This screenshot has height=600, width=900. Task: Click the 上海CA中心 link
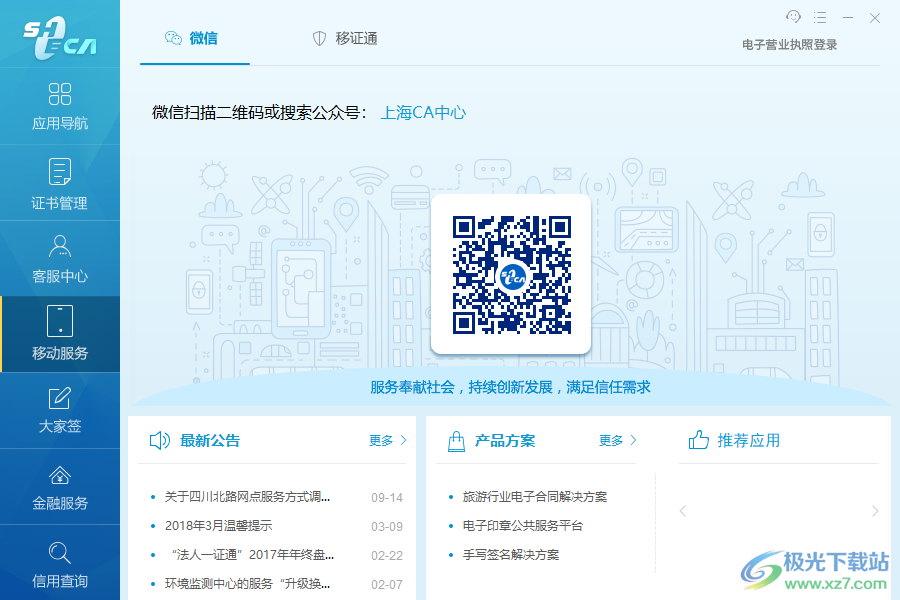[424, 113]
